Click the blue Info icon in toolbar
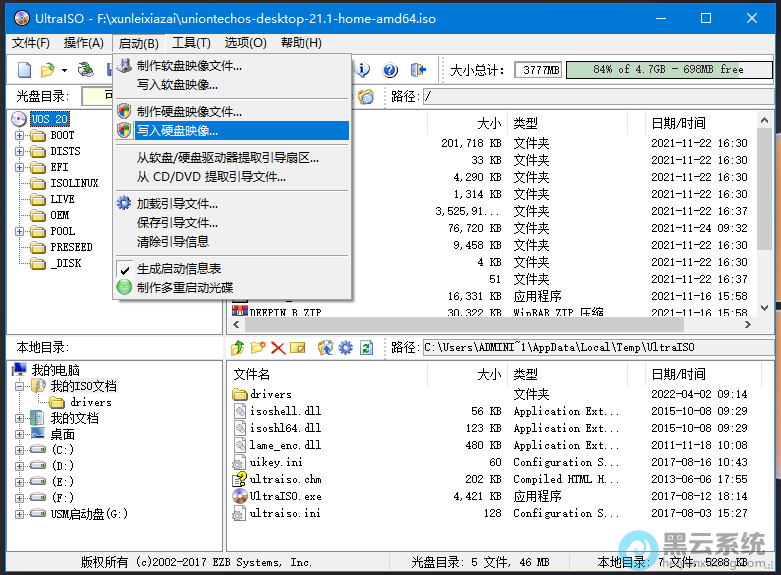Viewport: 781px width, 575px height. point(363,70)
